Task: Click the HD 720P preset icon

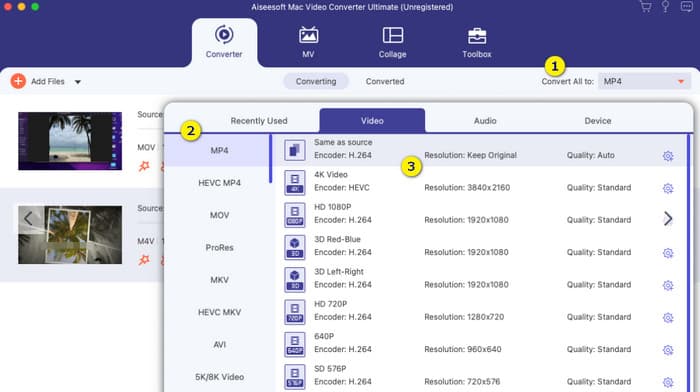Action: tap(295, 312)
